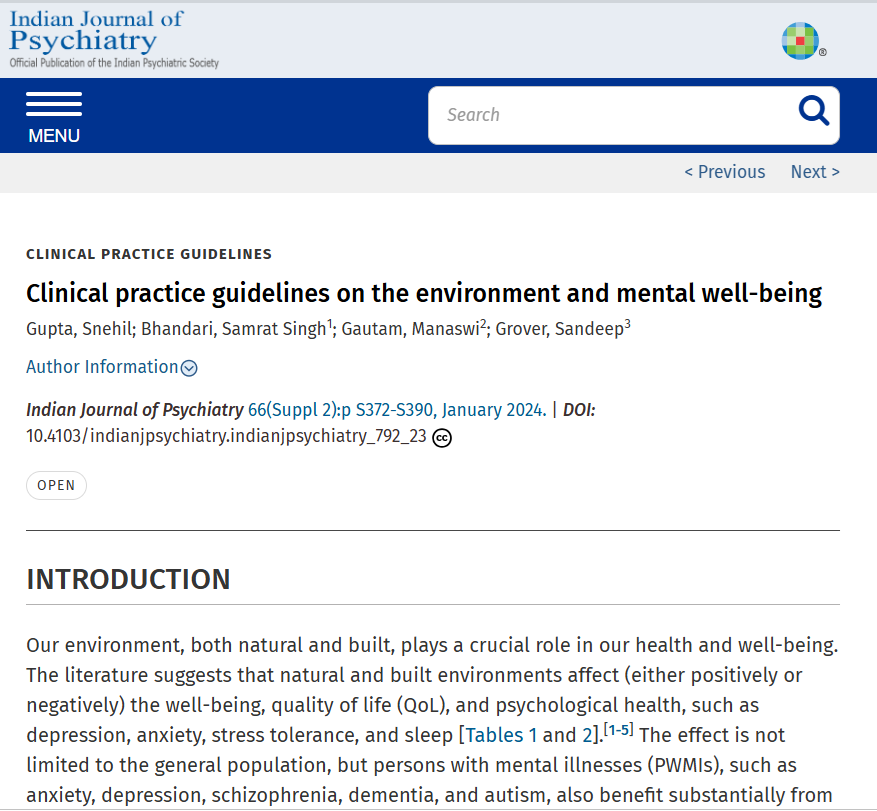Click the Clinical Practice Guidelines category label
Image resolution: width=877 pixels, height=811 pixels.
[x=149, y=254]
